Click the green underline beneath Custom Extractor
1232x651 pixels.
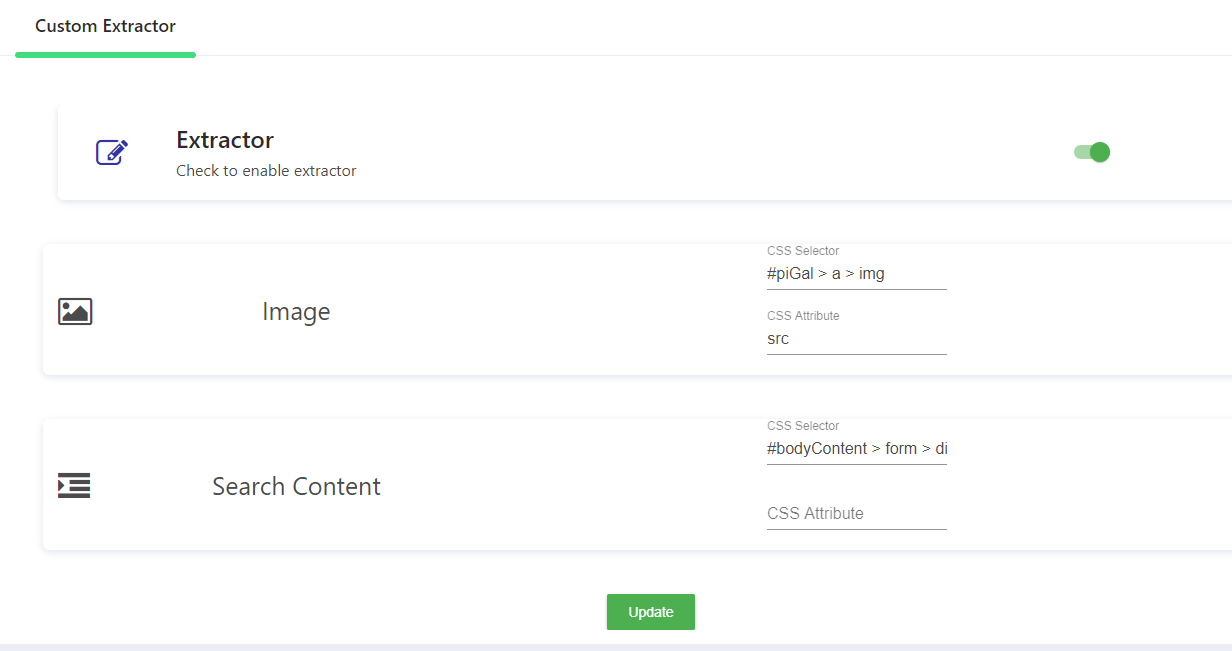[x=105, y=54]
